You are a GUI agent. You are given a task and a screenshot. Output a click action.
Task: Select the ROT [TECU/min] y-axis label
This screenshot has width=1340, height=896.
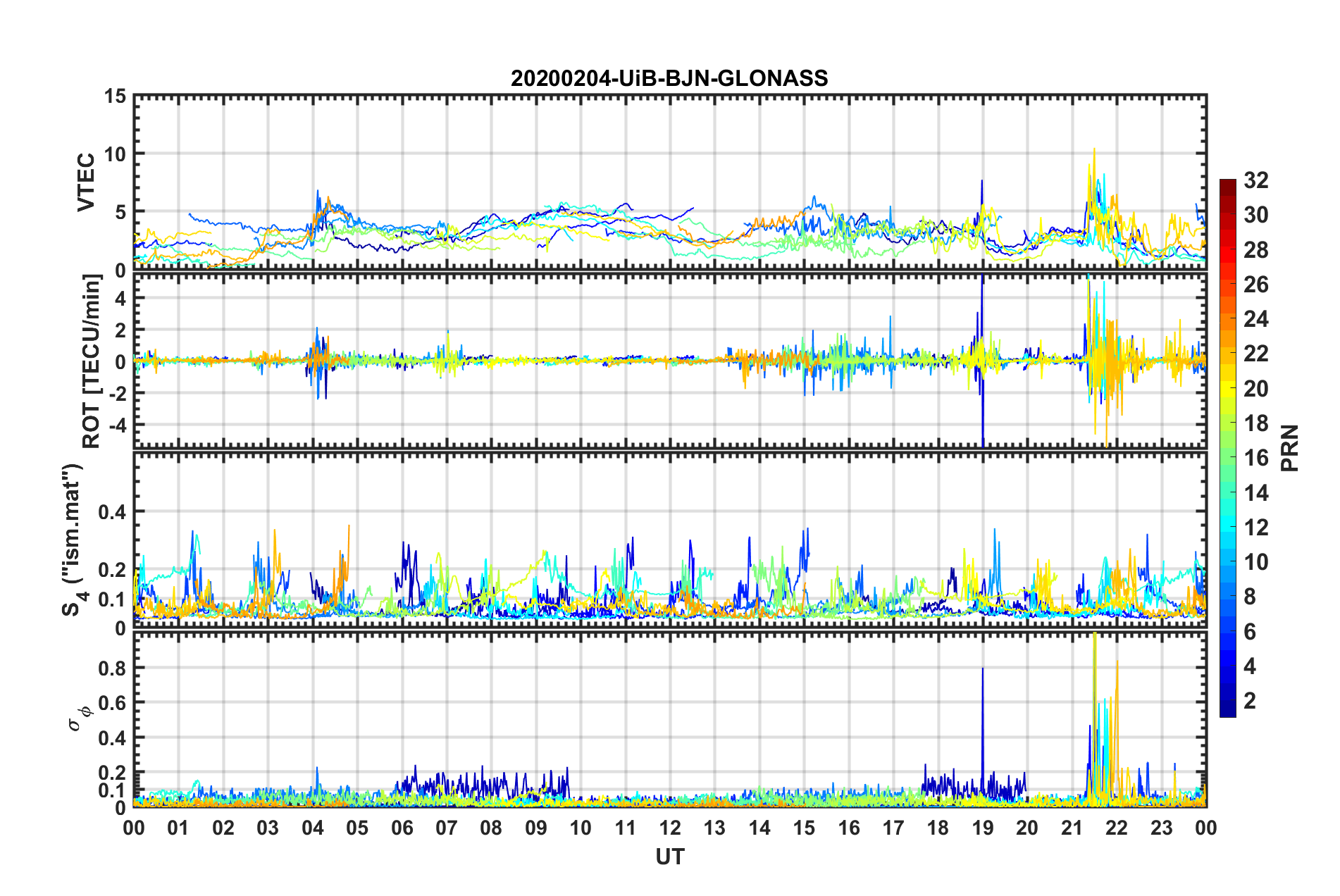[92, 361]
